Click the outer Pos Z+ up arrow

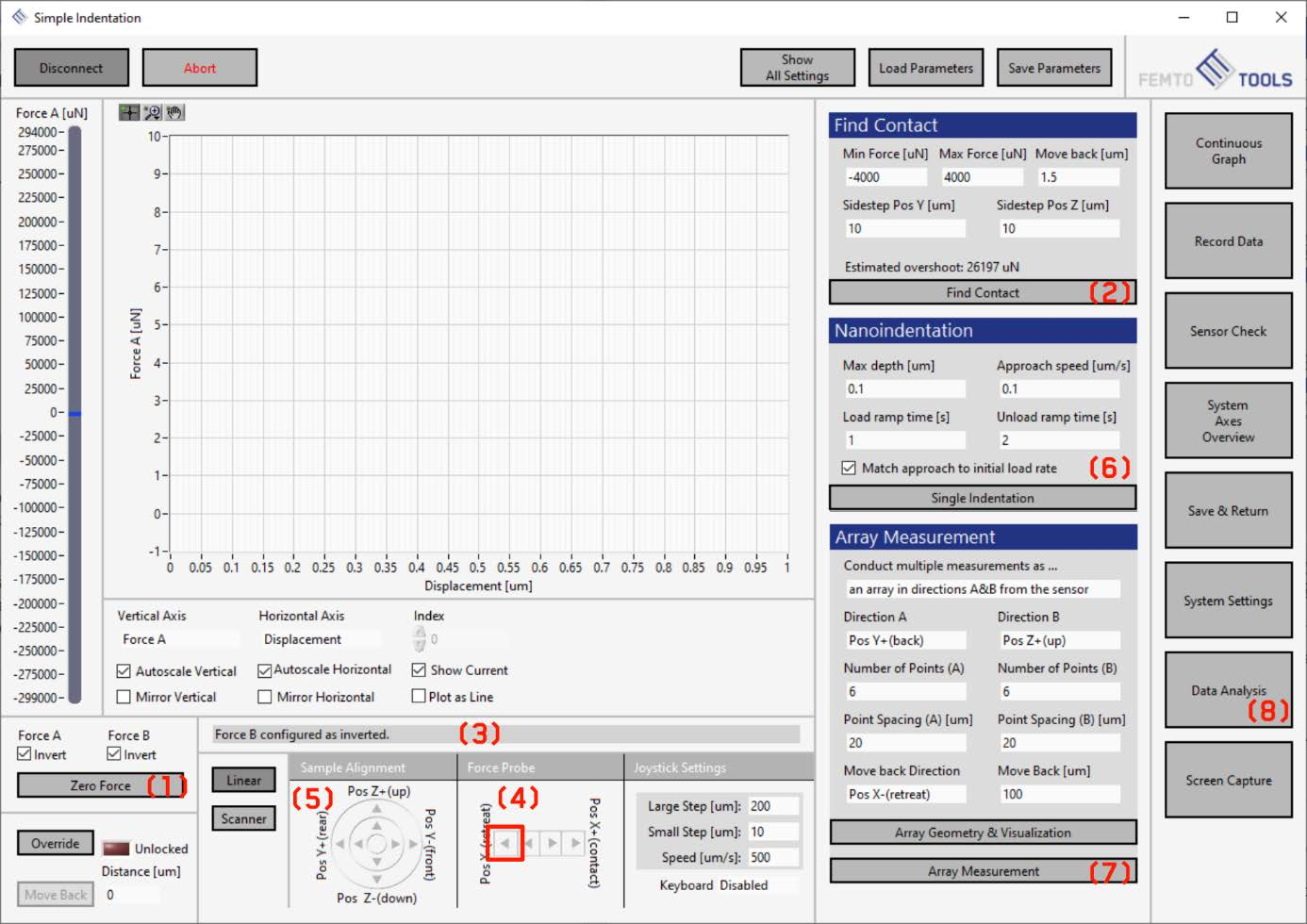(376, 809)
